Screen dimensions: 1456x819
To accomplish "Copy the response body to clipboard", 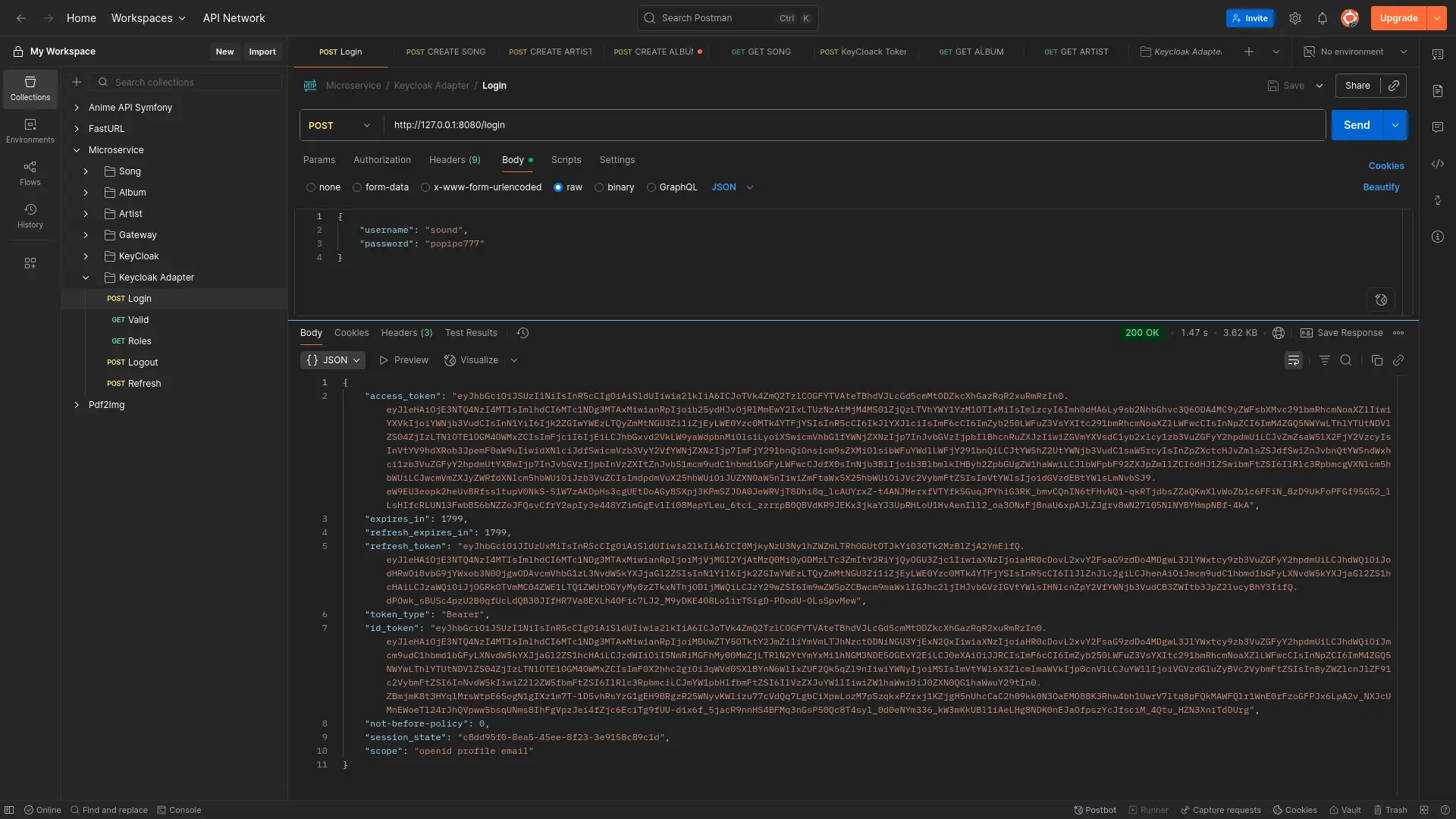I will point(1377,360).
